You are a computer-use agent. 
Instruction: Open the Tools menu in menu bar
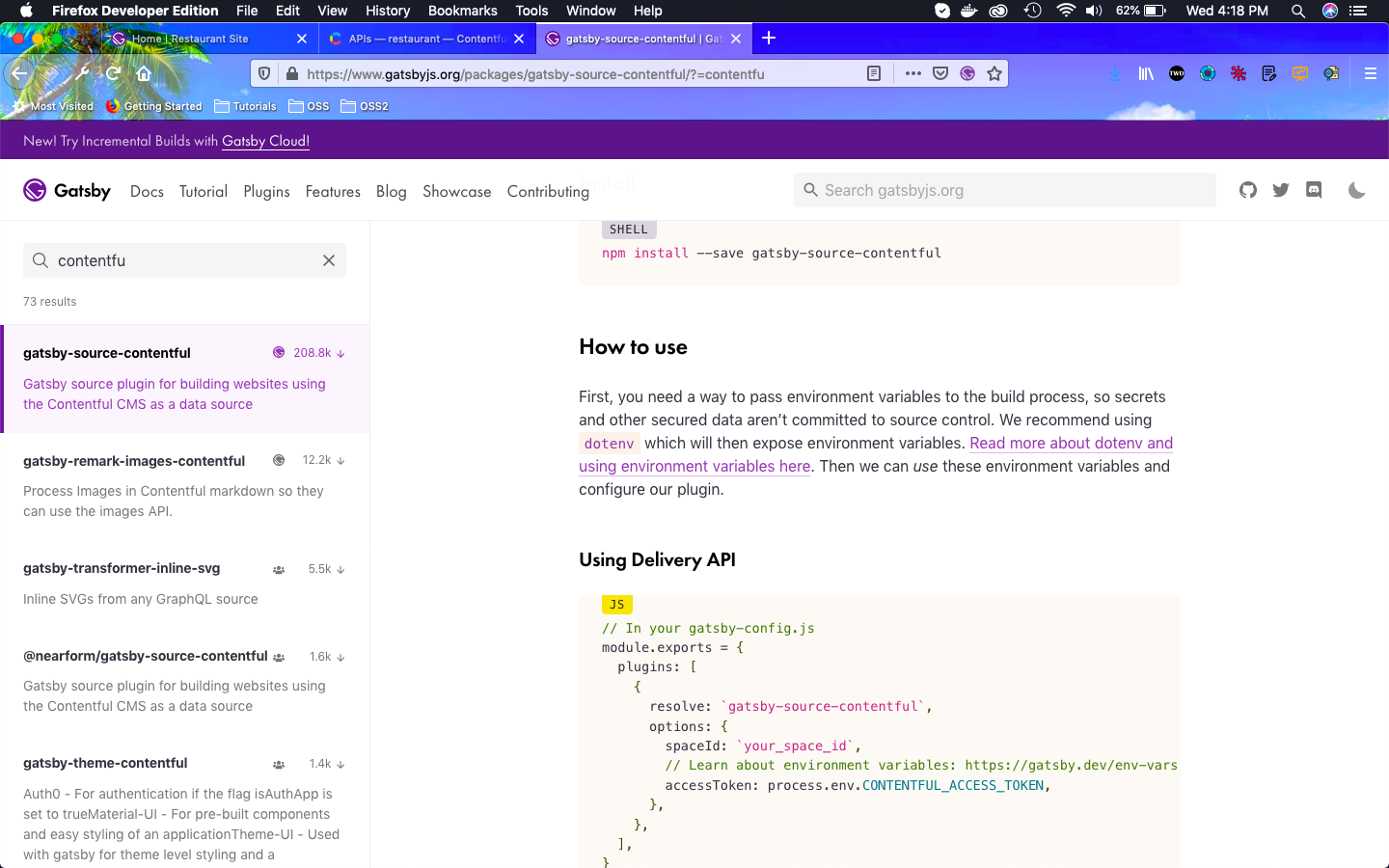(531, 11)
